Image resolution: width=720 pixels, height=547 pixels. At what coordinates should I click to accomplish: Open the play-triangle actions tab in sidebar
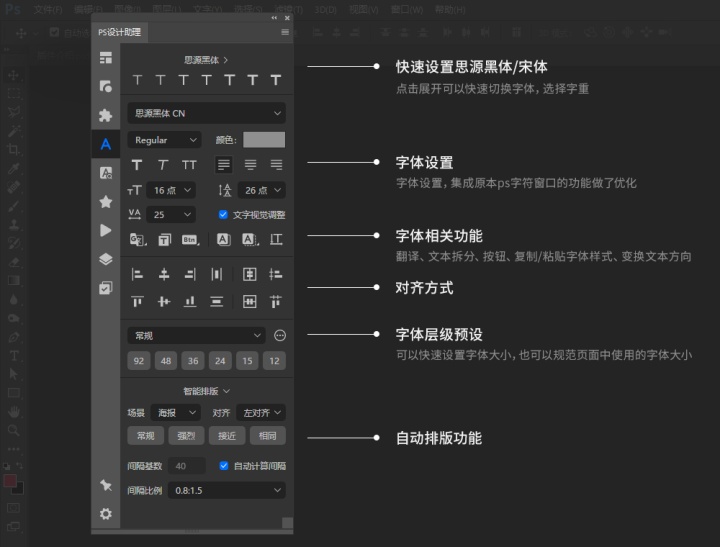(x=106, y=230)
